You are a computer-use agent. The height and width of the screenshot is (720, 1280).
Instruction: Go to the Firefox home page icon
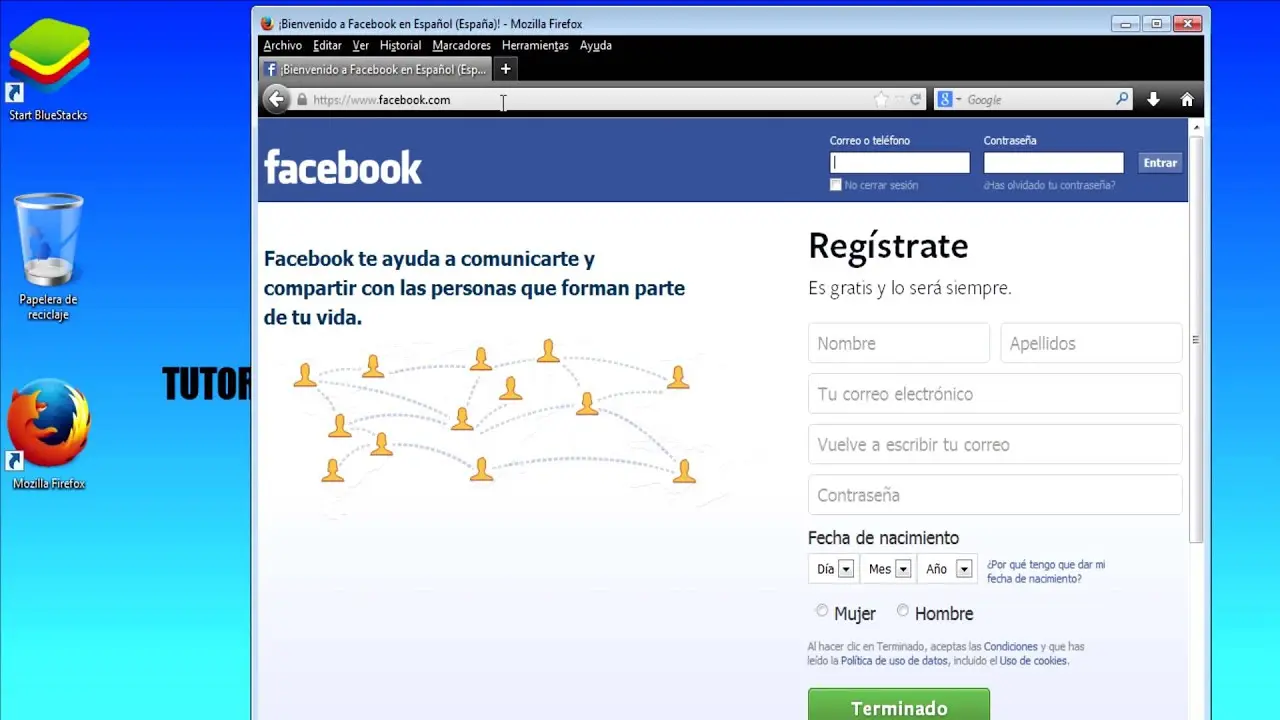(x=1187, y=100)
